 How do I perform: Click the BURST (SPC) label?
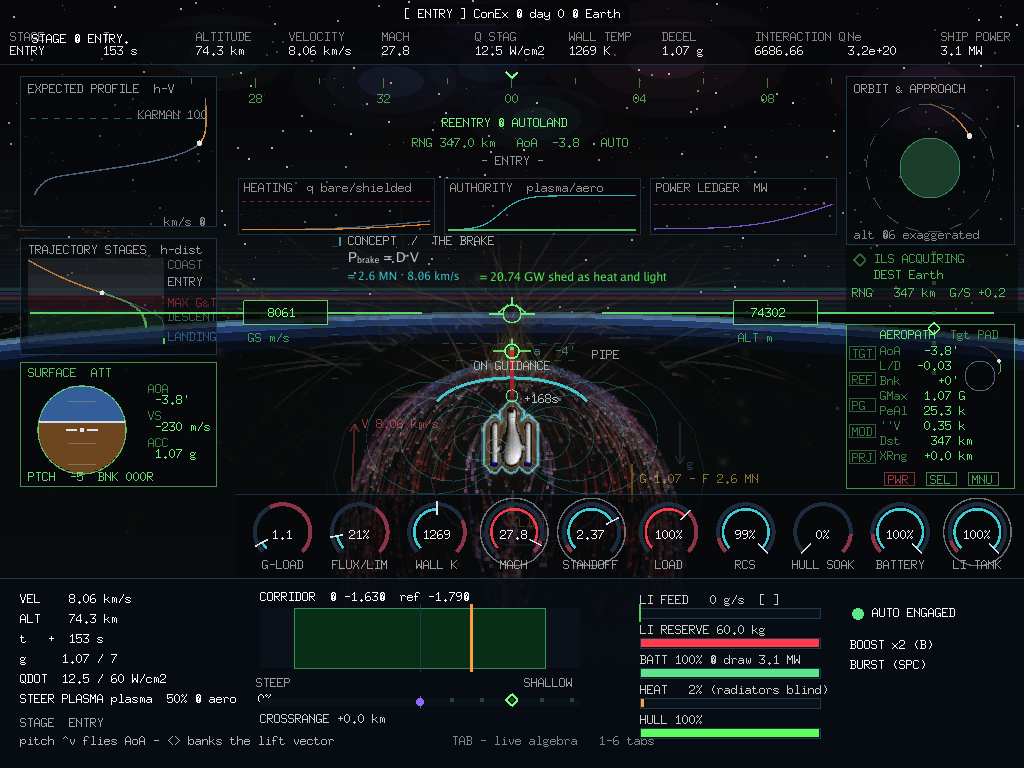pyautogui.click(x=888, y=665)
